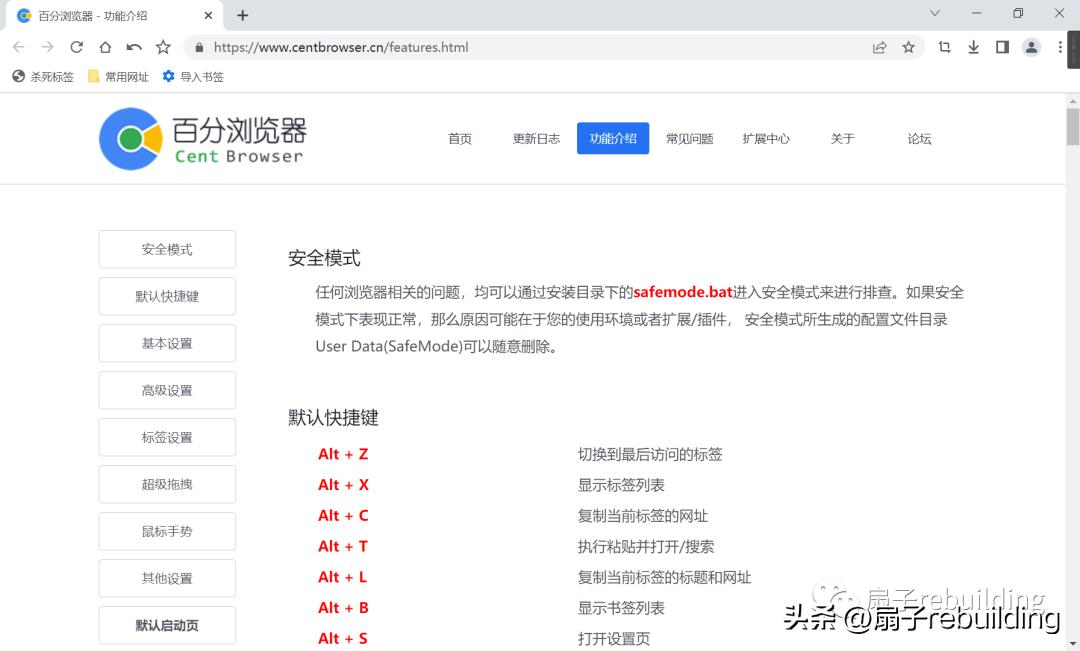Open the three-dot browser menu
The height and width of the screenshot is (651, 1080).
click(1058, 46)
